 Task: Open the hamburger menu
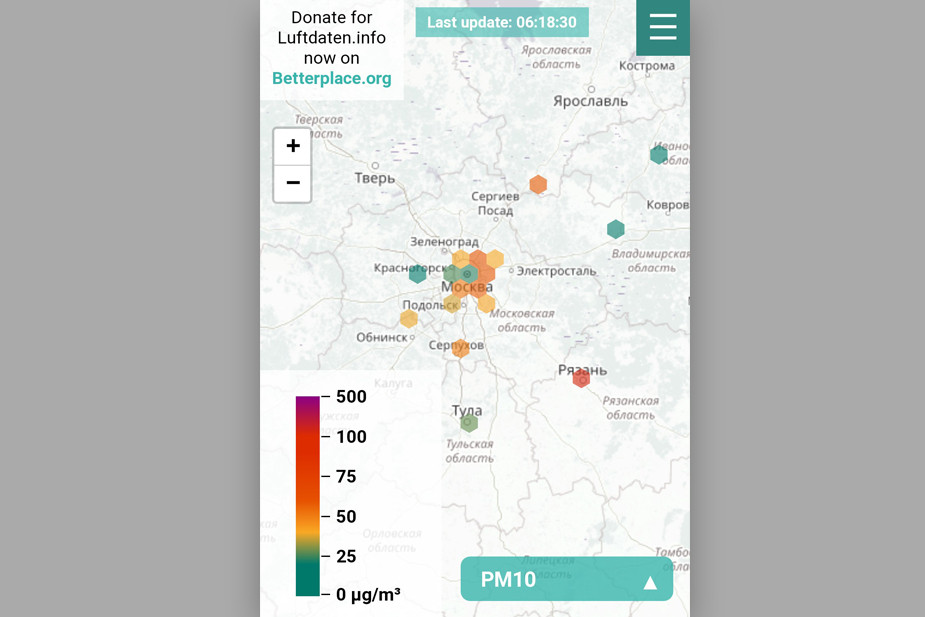coord(662,27)
